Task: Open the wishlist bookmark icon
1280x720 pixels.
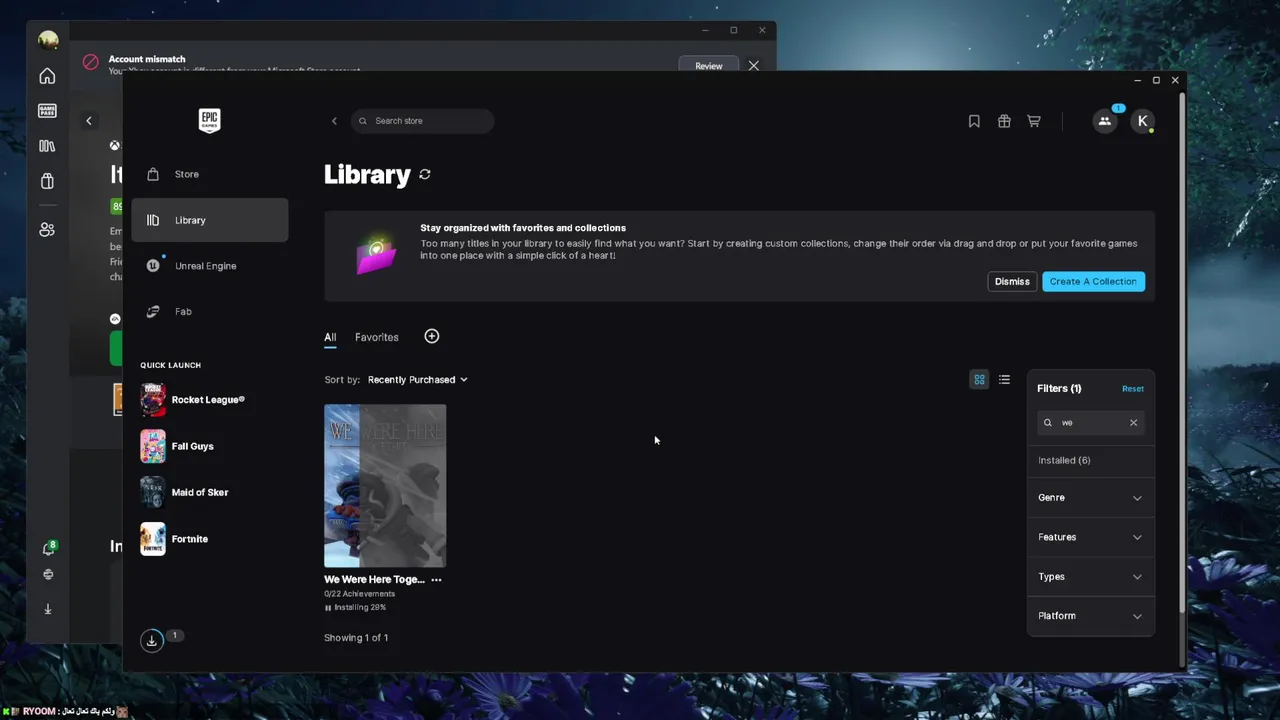Action: coord(974,121)
